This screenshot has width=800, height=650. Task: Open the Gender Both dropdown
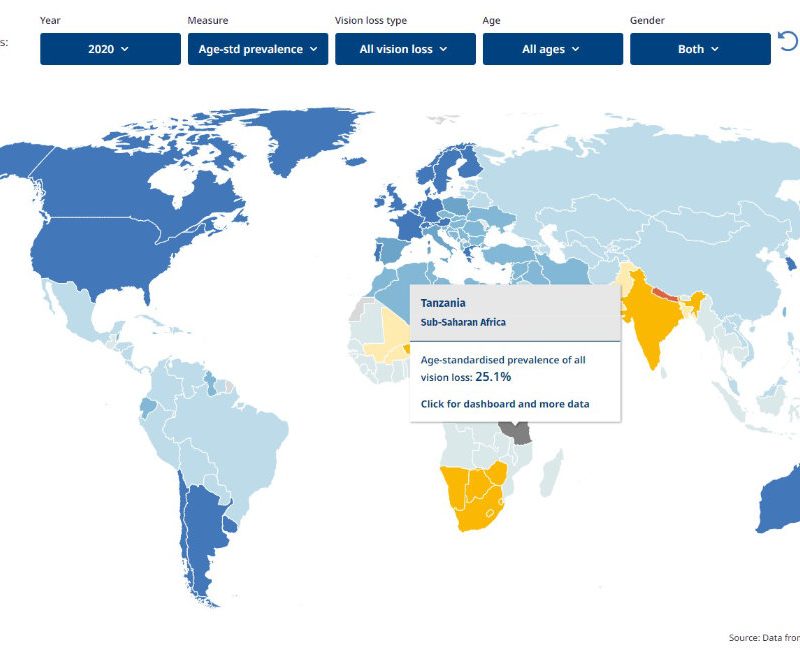point(700,49)
